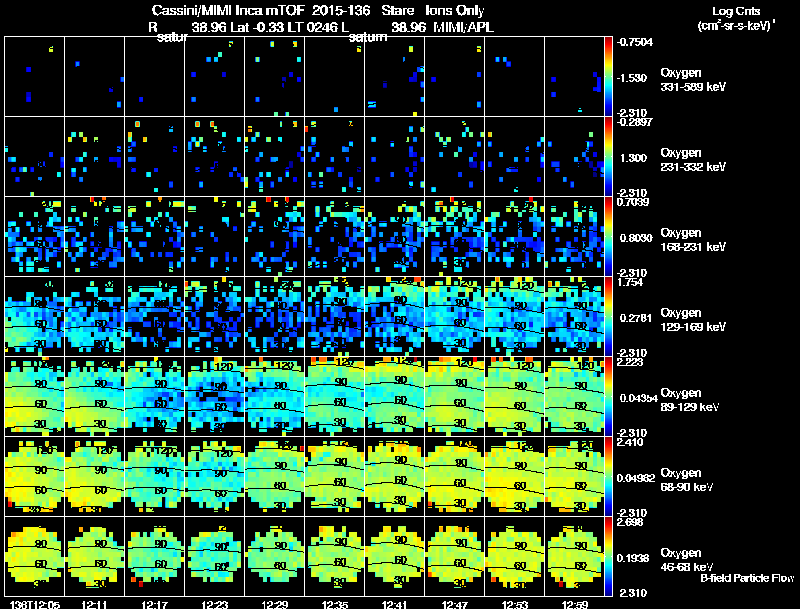
Task: Click the 'Oxygen 68-90 keV' label
Action: [687, 480]
